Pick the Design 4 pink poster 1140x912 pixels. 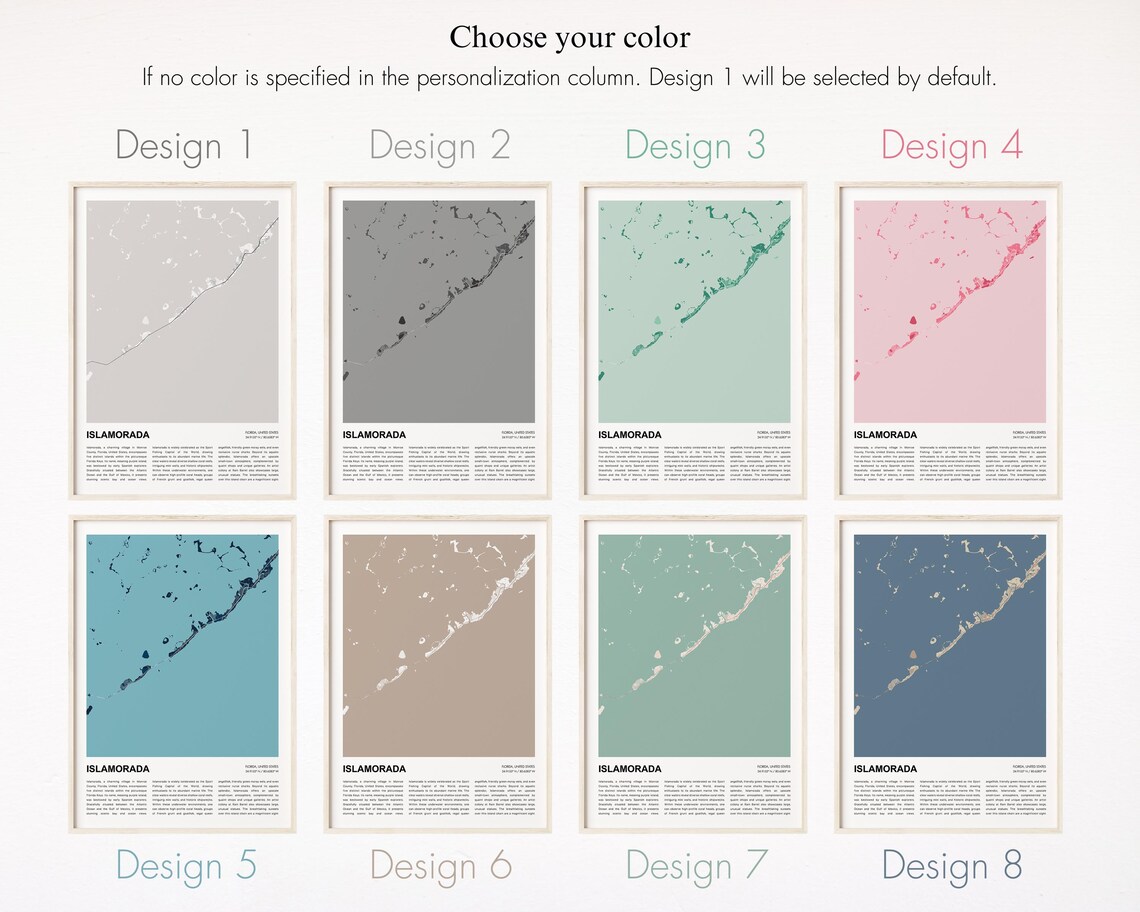click(949, 340)
